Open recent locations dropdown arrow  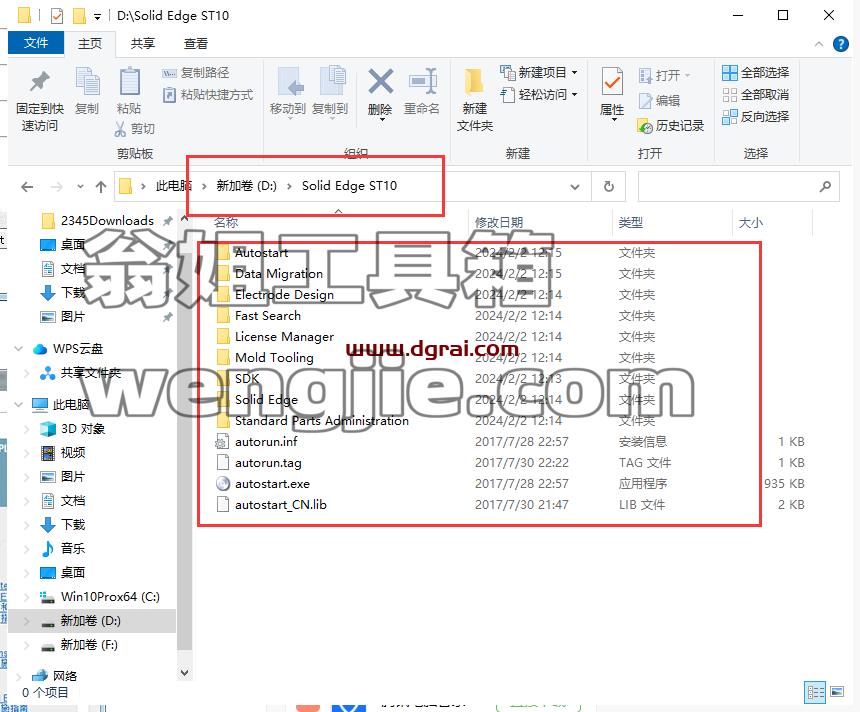click(80, 187)
